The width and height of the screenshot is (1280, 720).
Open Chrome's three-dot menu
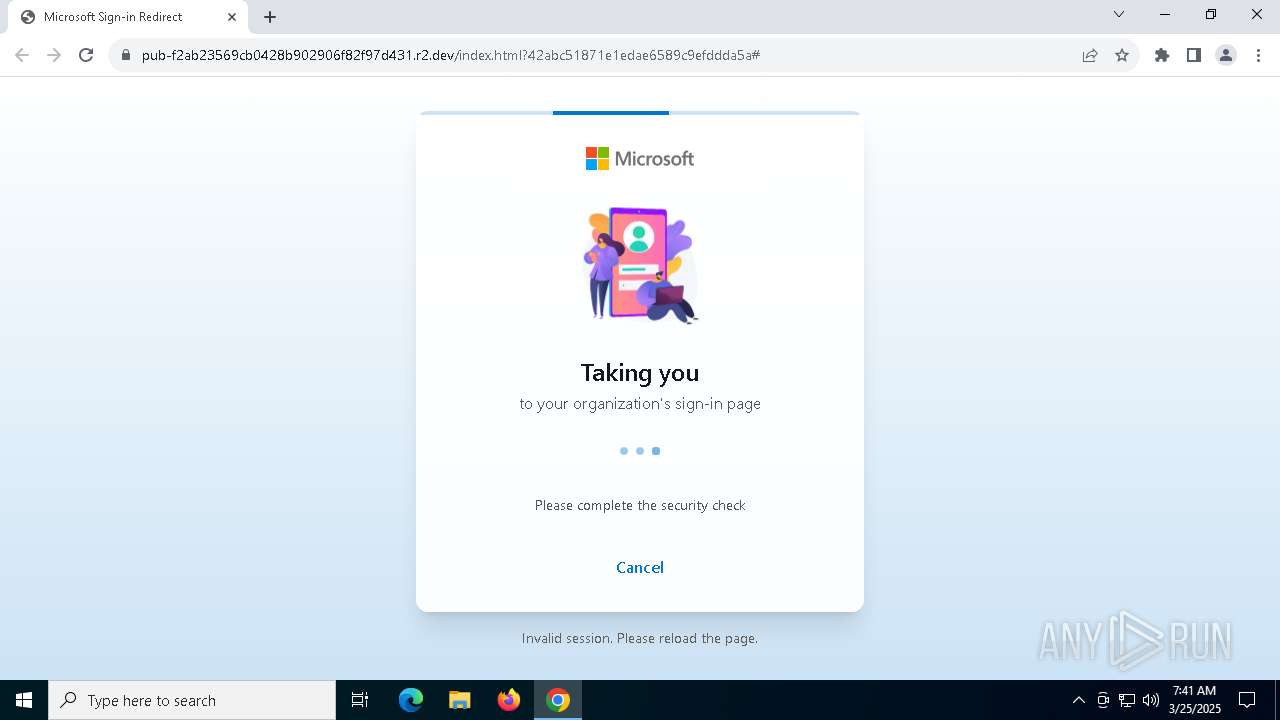coord(1258,55)
